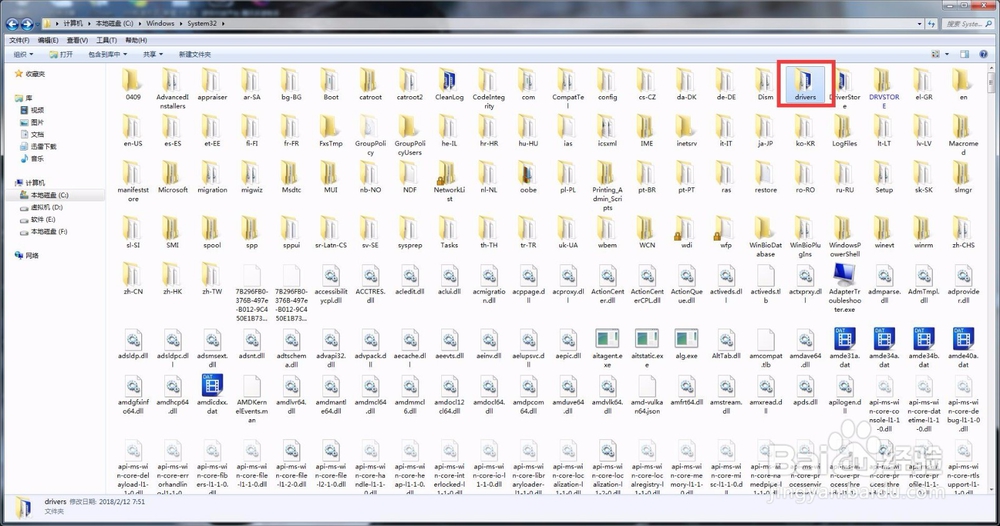Viewport: 1000px width, 526px height.
Task: Select the Dism folder
Action: (x=765, y=84)
